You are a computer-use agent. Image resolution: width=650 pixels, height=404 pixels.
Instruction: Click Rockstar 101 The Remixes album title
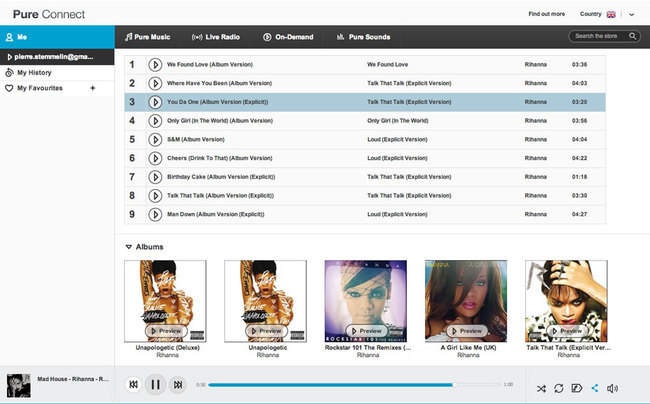[x=368, y=348]
